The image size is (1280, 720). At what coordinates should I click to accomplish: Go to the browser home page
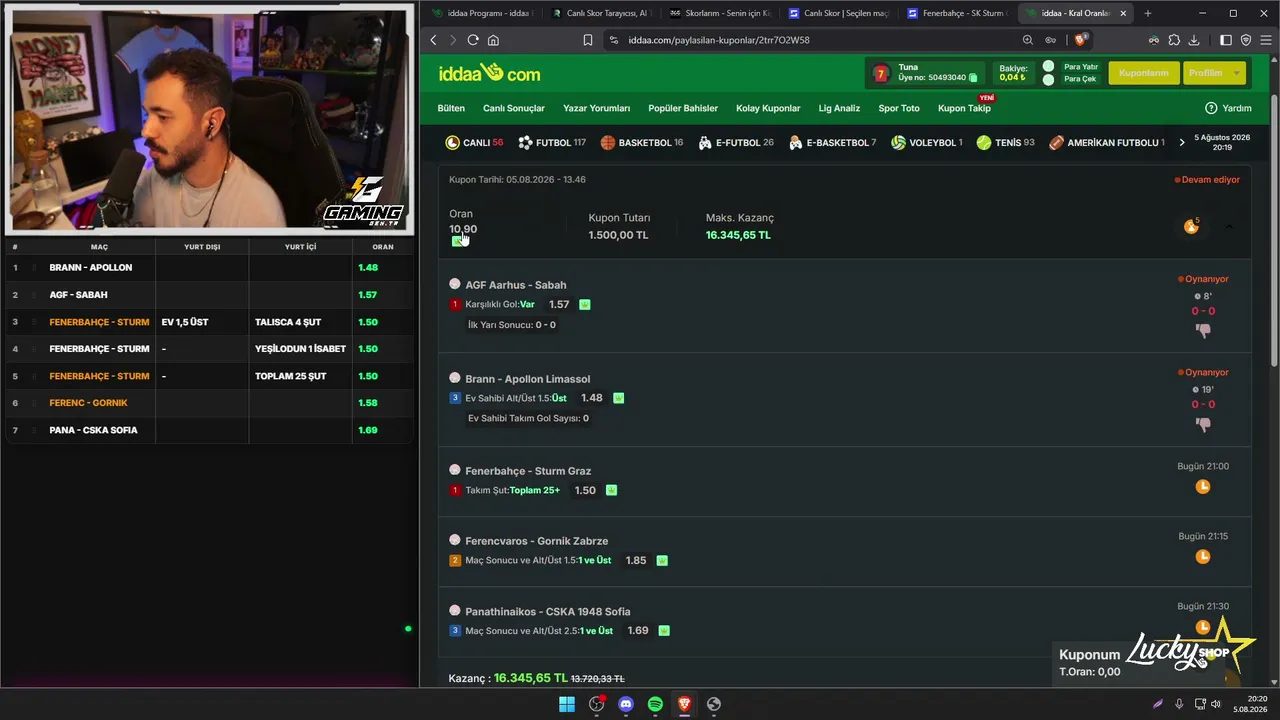click(493, 40)
